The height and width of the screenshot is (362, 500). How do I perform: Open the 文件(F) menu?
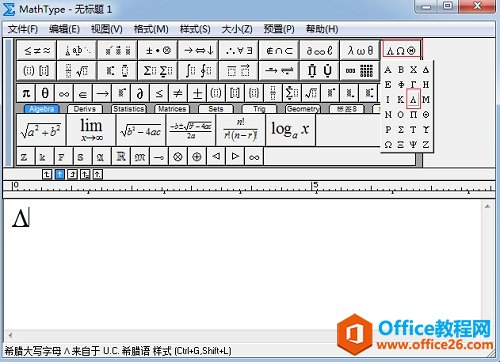tap(23, 29)
